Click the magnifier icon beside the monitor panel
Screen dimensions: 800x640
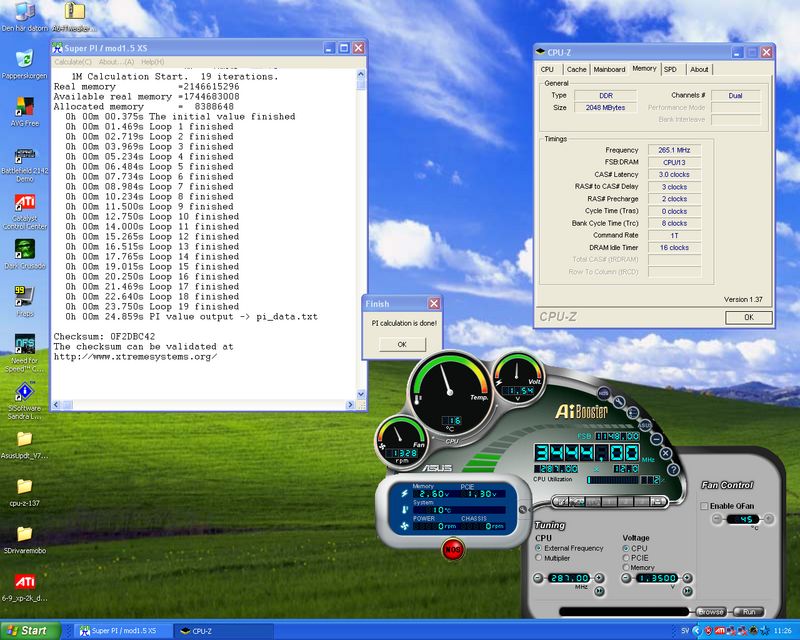coord(522,509)
